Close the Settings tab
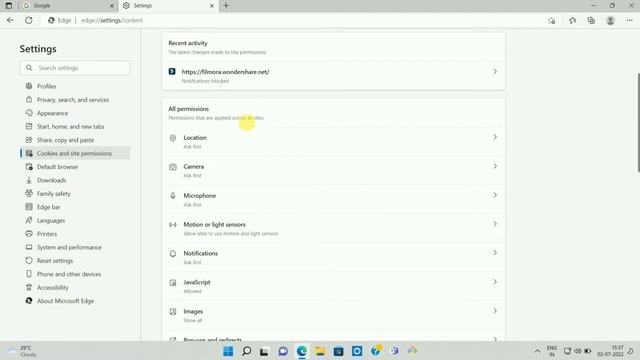 point(212,6)
